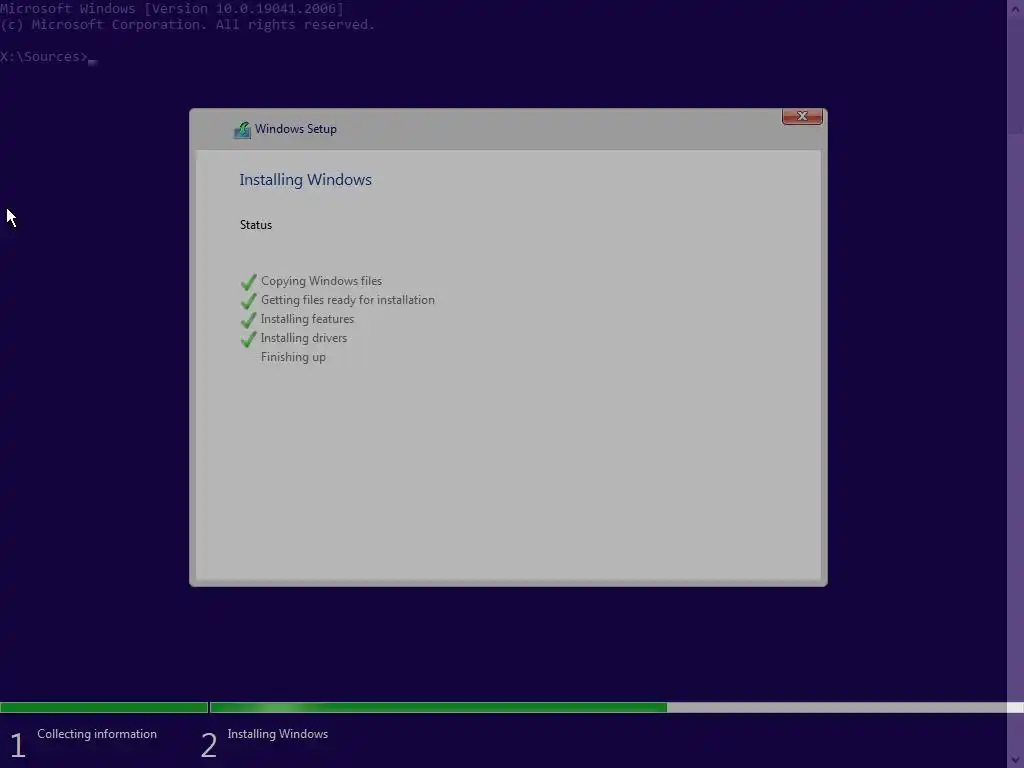Click the X:\Sources> command prompt line
1024x768 pixels.
48,57
